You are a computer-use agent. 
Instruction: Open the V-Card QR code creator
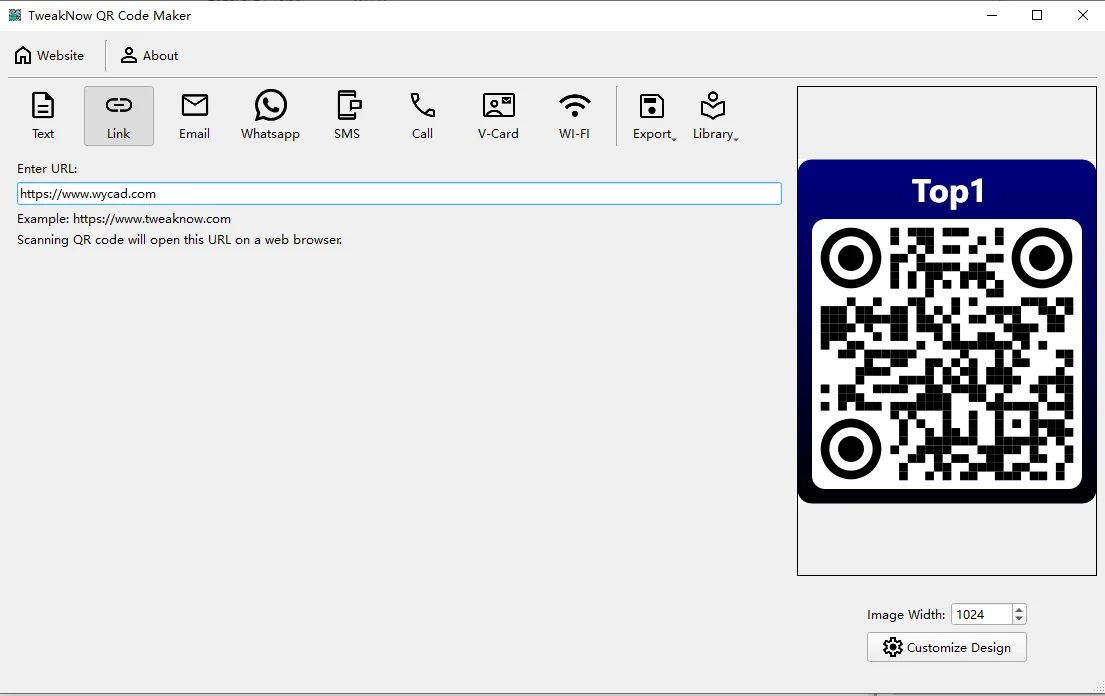click(x=497, y=114)
